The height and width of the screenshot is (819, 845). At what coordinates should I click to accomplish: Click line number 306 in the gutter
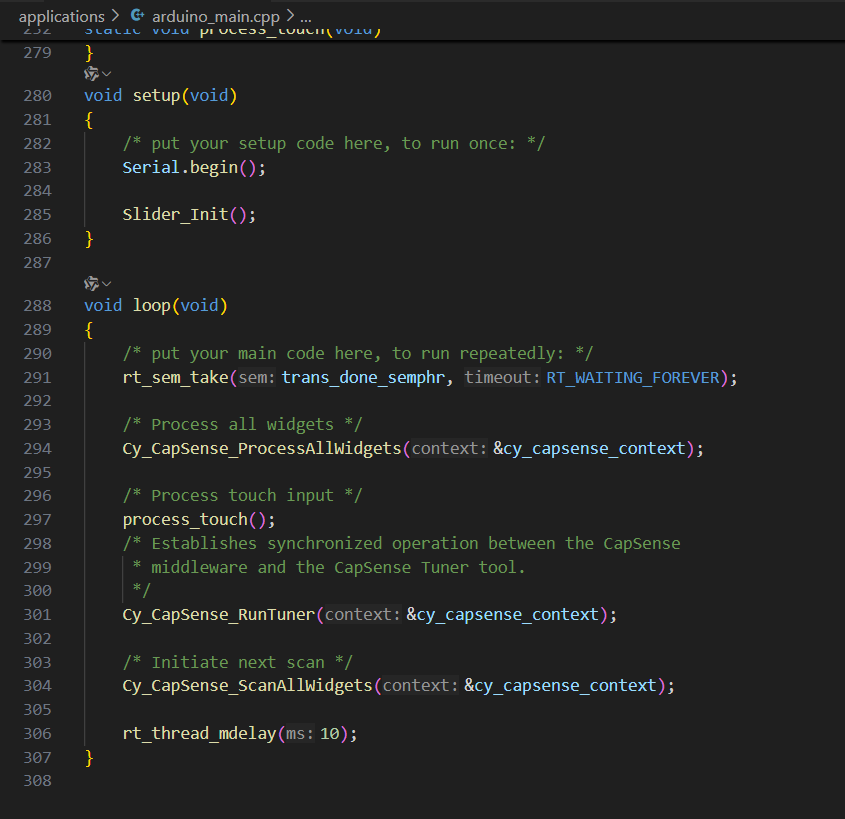37,734
